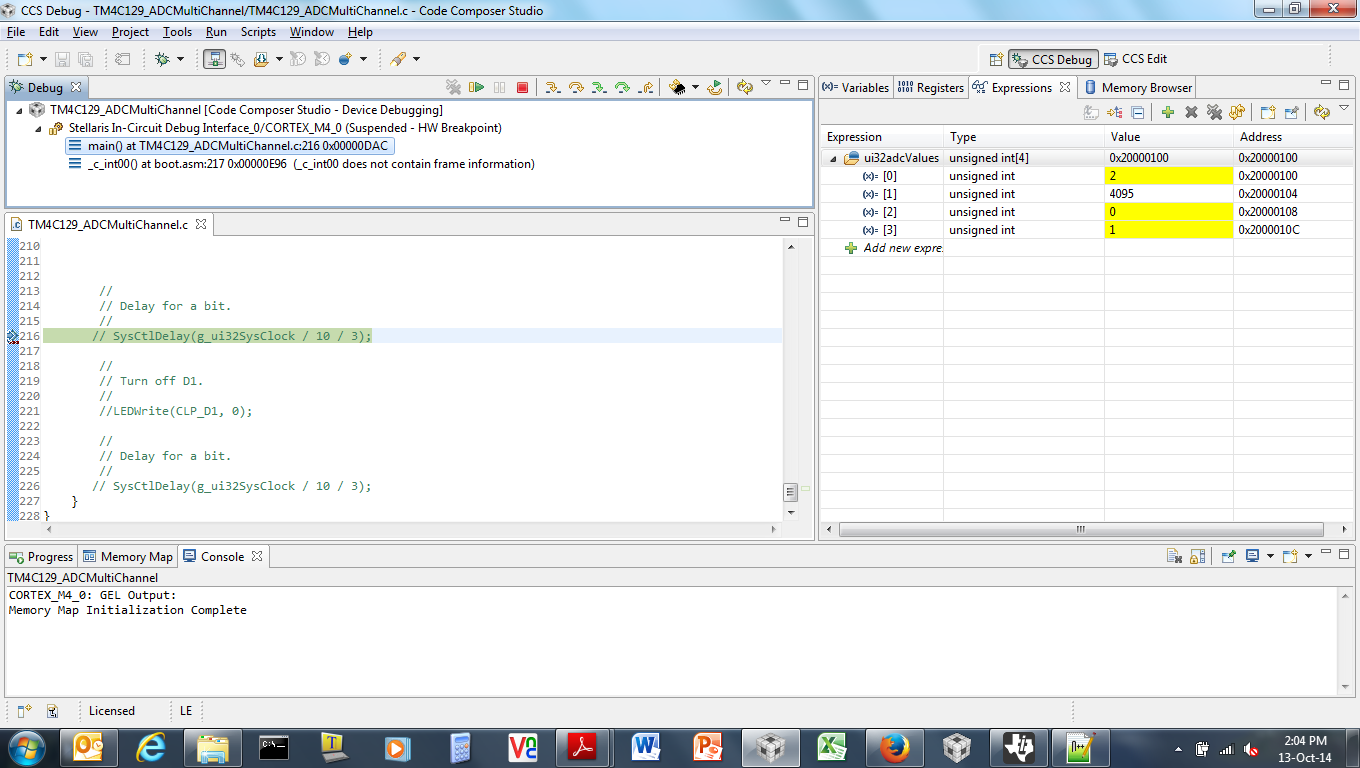Click the Windows Start button
Viewport: 1360px width, 768px height.
[x=25, y=747]
